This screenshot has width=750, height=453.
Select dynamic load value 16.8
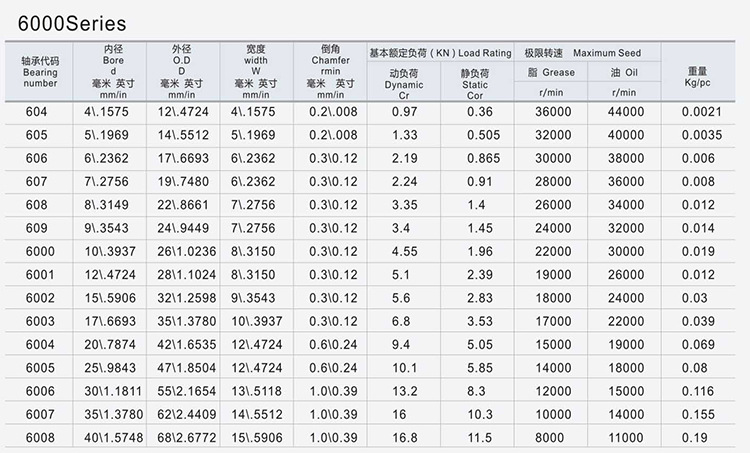coord(404,436)
